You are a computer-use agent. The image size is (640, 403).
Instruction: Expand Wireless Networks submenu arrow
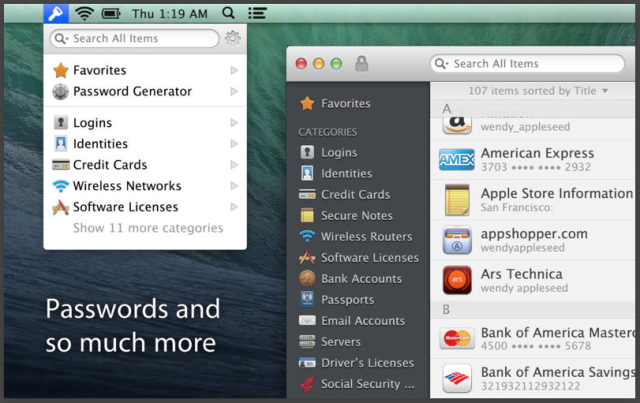234,186
